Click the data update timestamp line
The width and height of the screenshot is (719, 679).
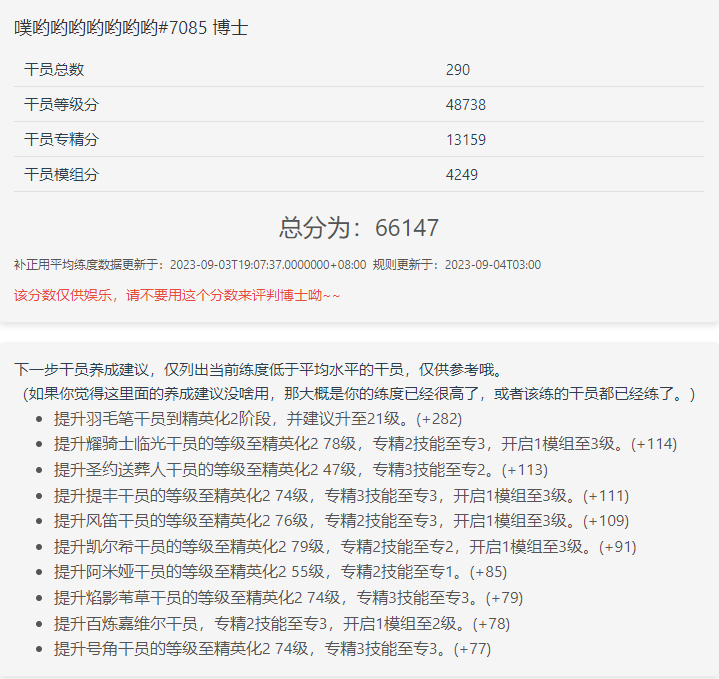[277, 265]
